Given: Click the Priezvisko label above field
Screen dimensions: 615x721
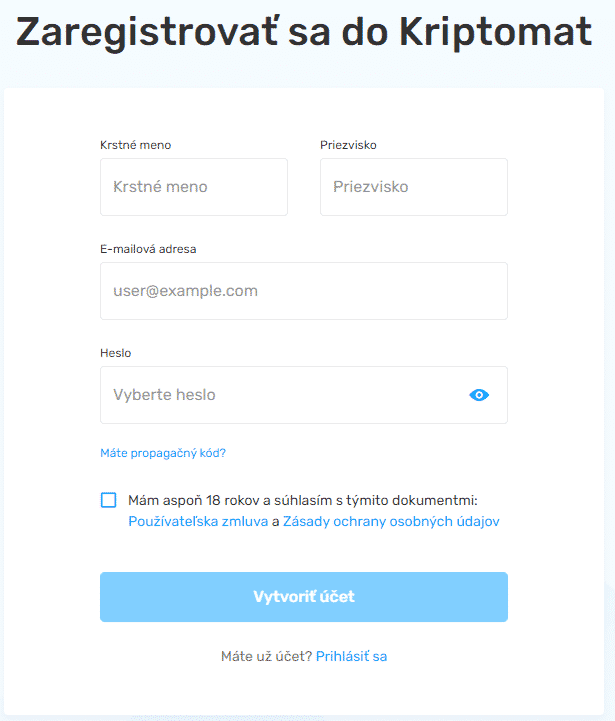Looking at the screenshot, I should pyautogui.click(x=348, y=145).
